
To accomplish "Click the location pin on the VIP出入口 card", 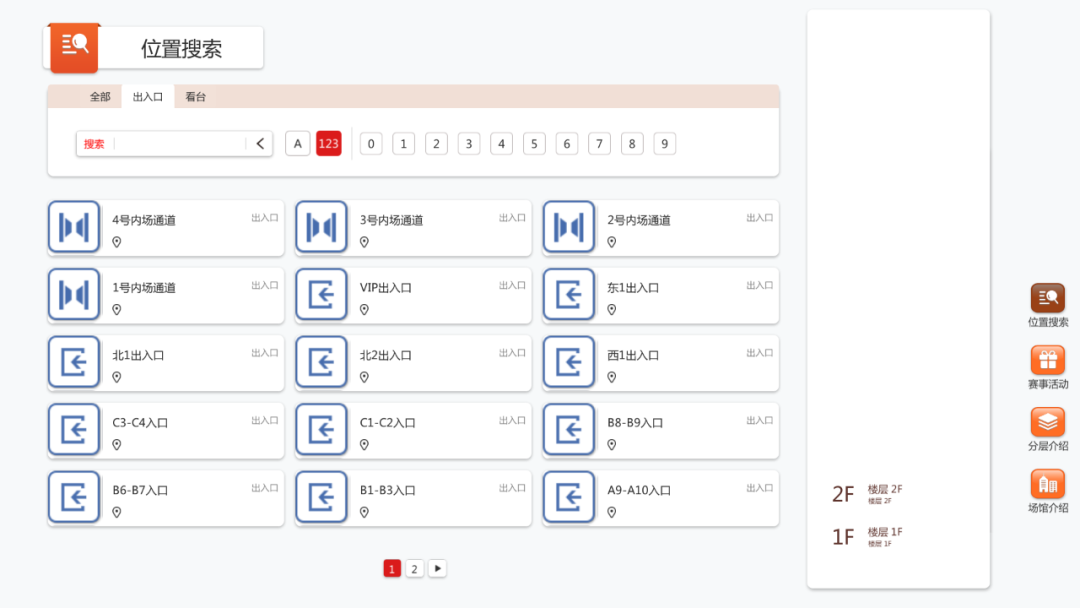I will (x=363, y=310).
